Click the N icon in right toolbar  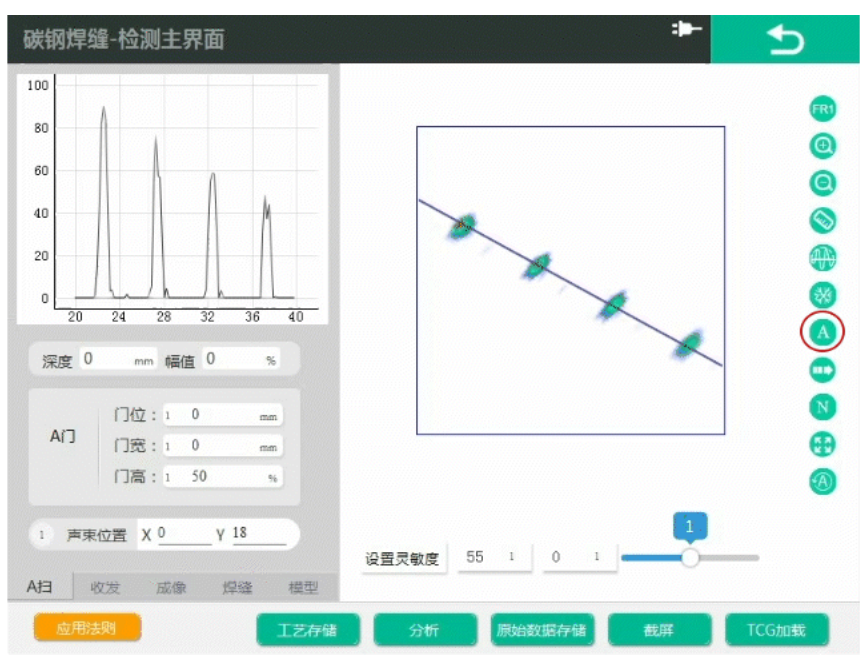tap(822, 407)
